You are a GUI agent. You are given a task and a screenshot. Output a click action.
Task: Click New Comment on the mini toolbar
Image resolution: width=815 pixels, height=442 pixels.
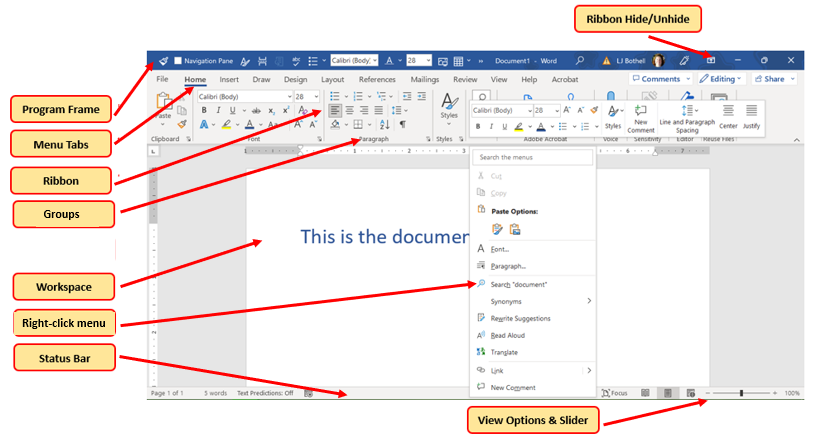[641, 116]
